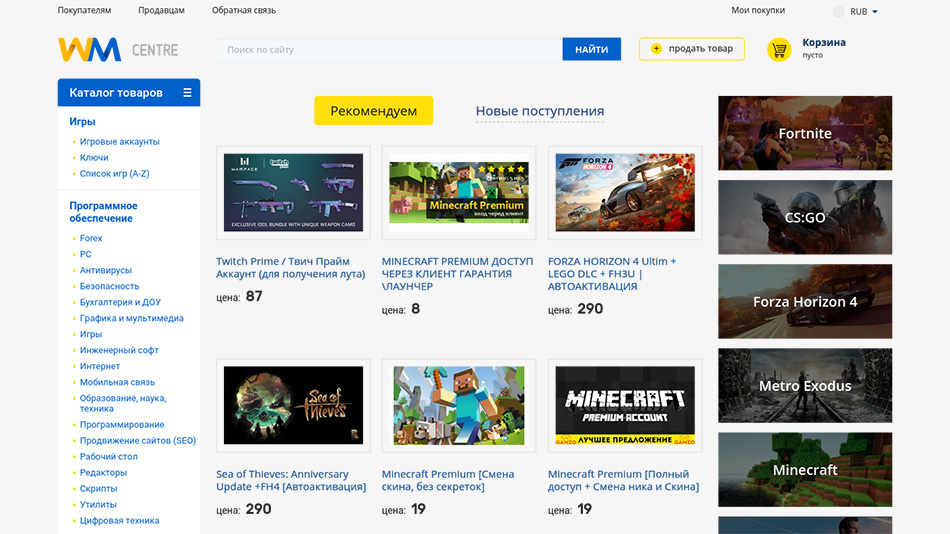
Task: Open Антивирусы category
Action: click(105, 270)
